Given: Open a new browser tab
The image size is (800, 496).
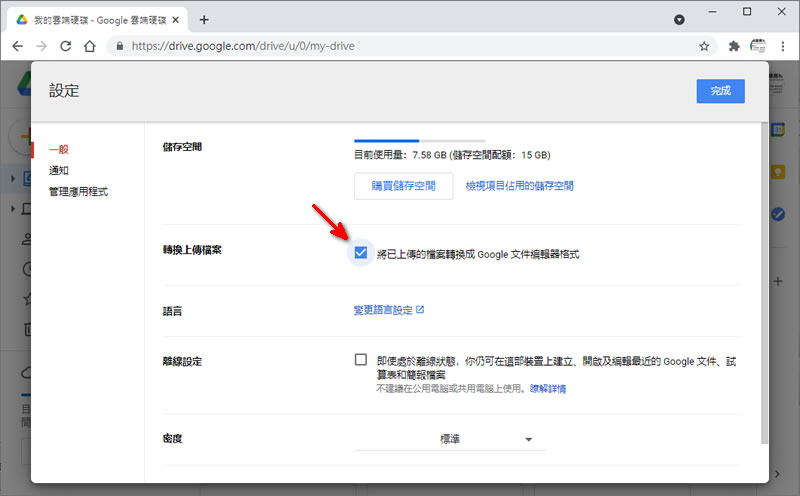Looking at the screenshot, I should [204, 19].
